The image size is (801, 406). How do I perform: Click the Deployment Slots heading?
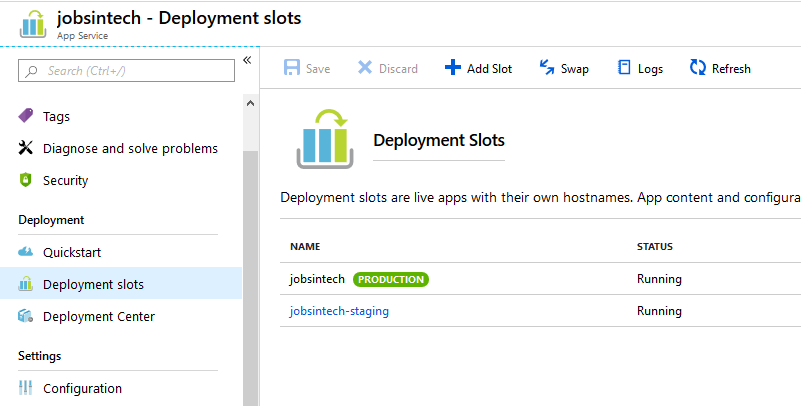point(439,140)
